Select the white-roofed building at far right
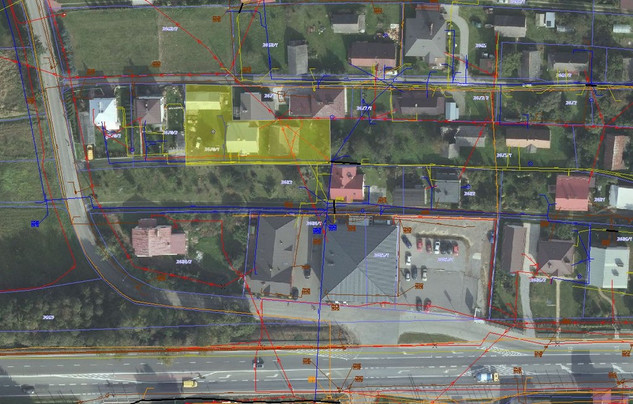This screenshot has width=633, height=404. click(x=608, y=267)
